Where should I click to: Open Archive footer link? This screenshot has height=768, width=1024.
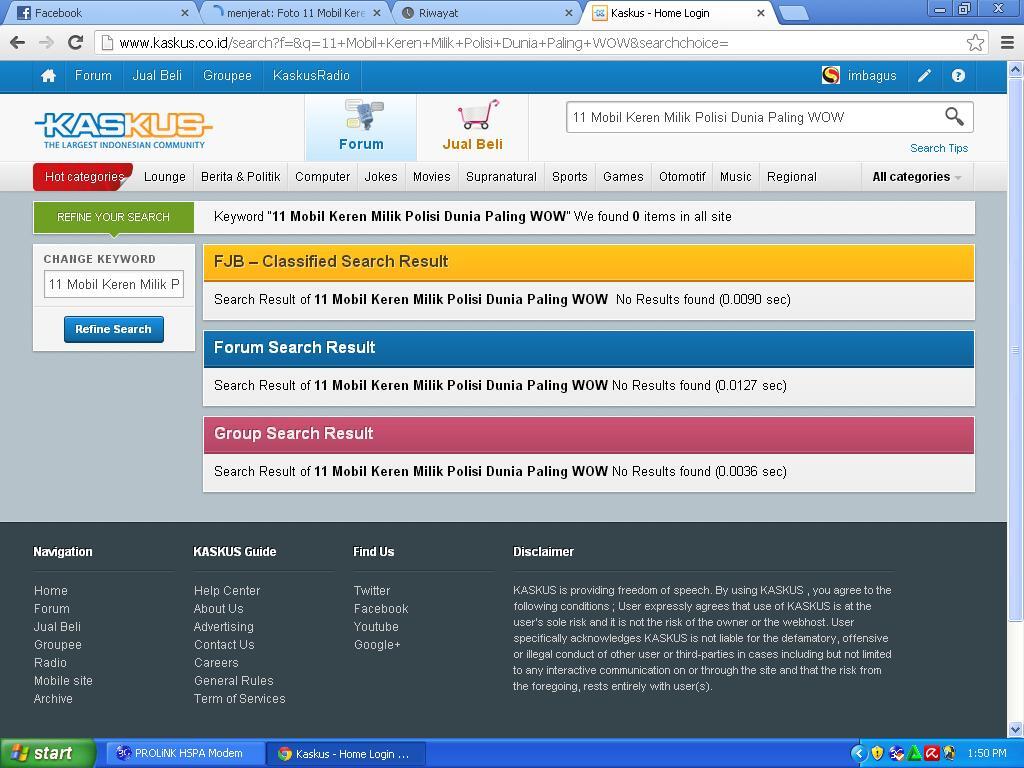[53, 698]
